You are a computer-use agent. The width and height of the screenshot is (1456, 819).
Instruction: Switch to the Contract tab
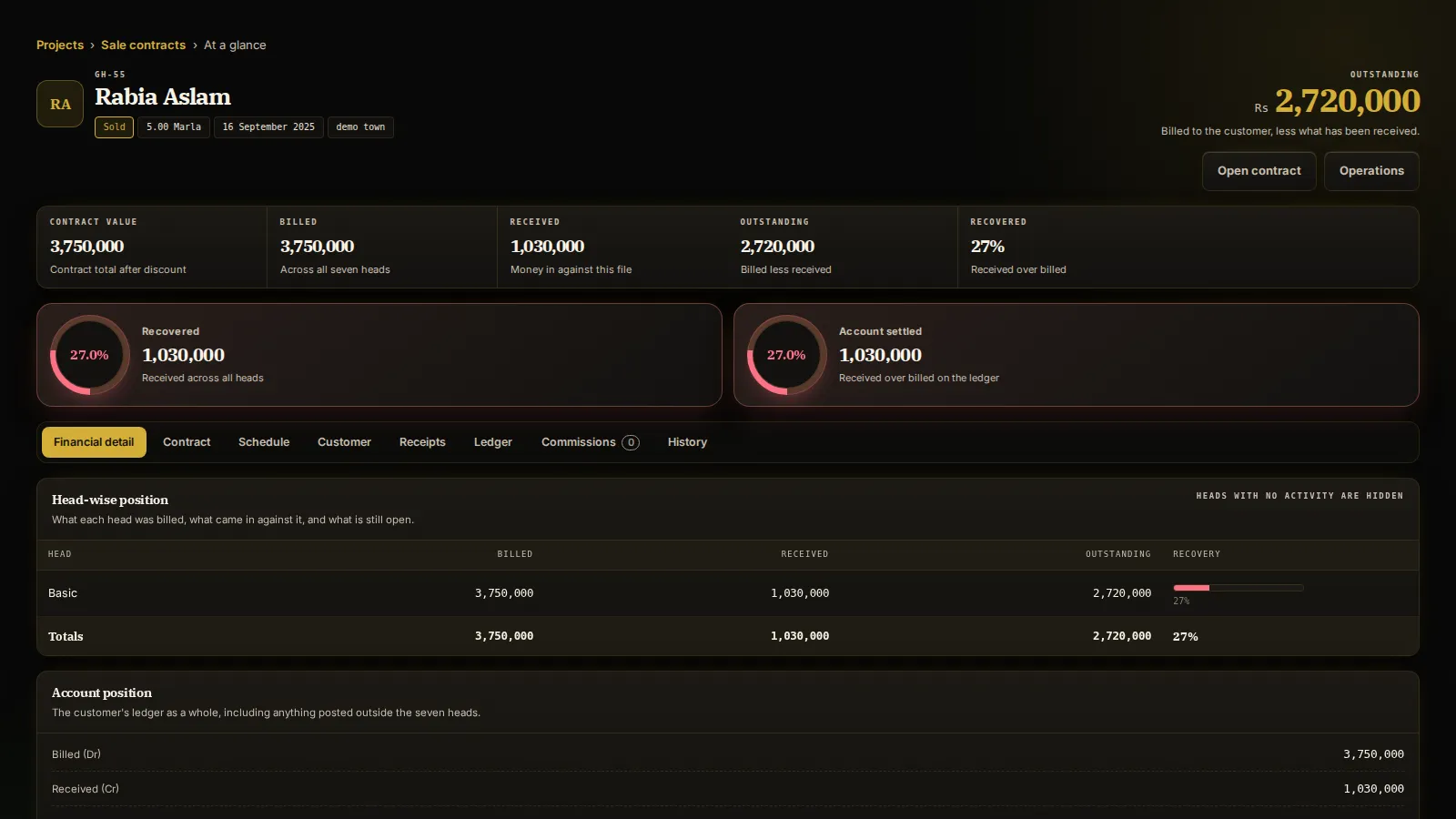click(187, 442)
